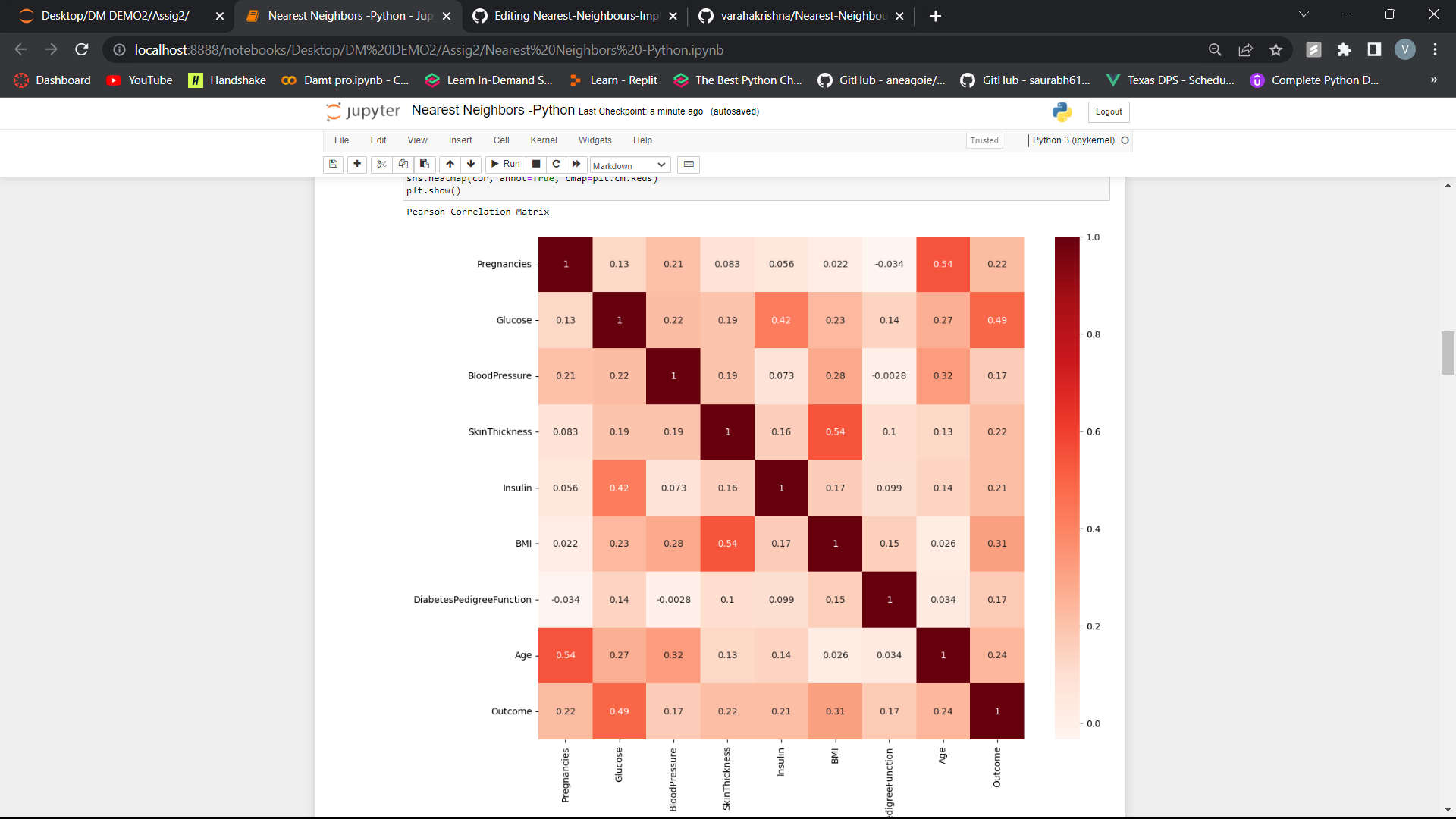Restart kernel and run all fast-forward icon
The image size is (1456, 819).
point(576,164)
